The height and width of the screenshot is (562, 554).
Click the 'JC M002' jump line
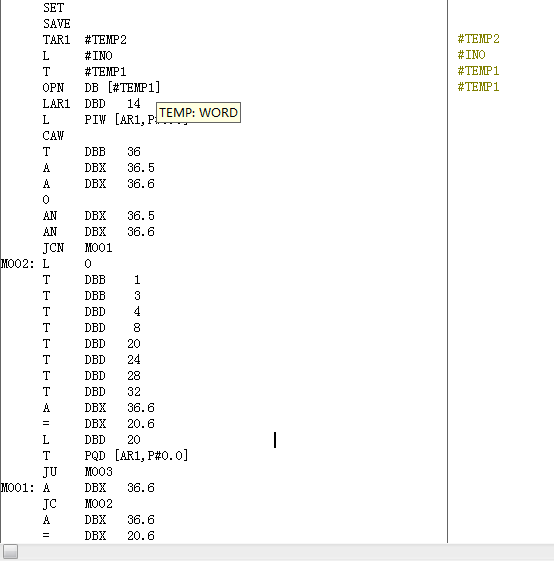[x=77, y=504]
